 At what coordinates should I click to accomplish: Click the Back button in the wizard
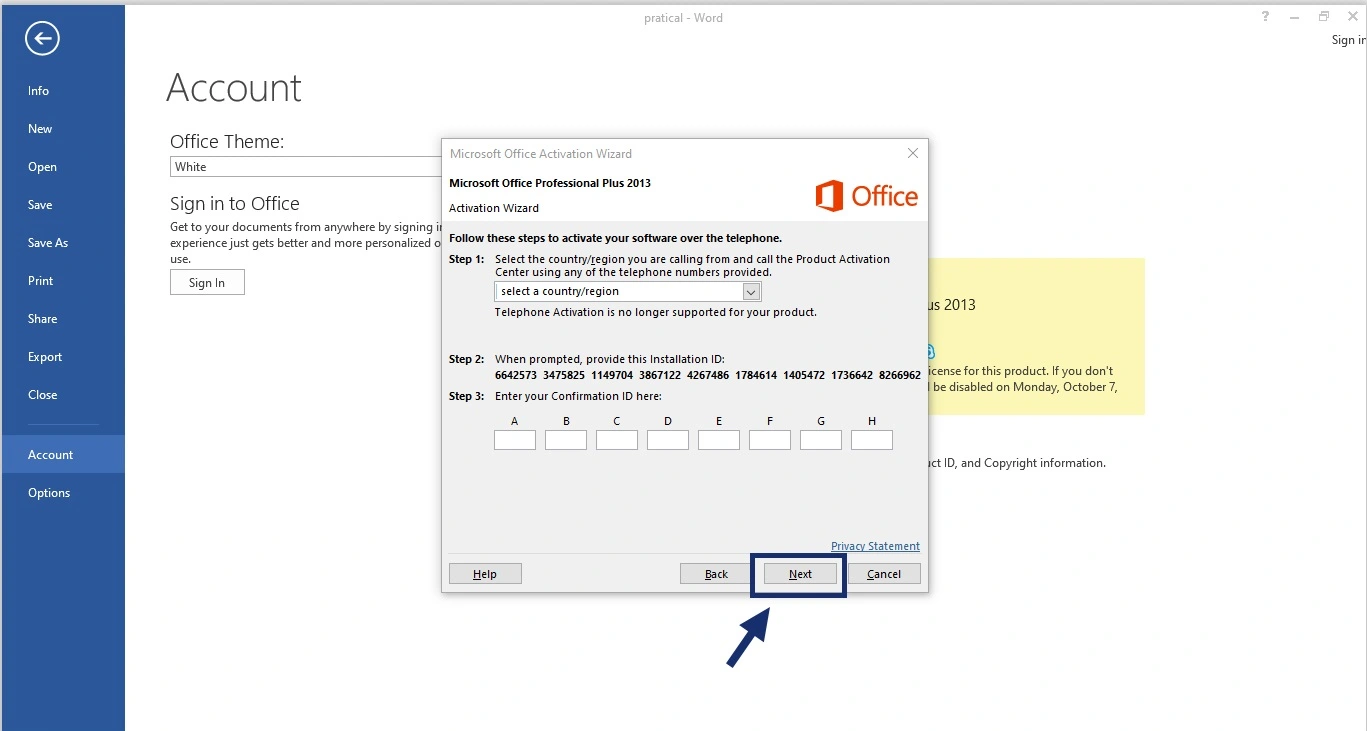pyautogui.click(x=717, y=574)
